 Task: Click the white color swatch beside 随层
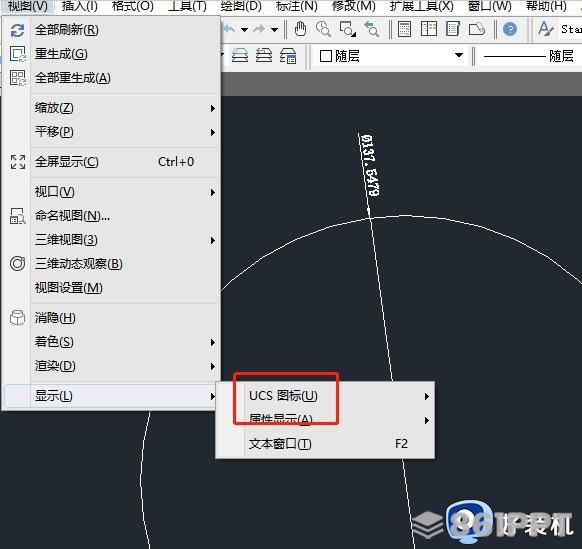point(326,56)
